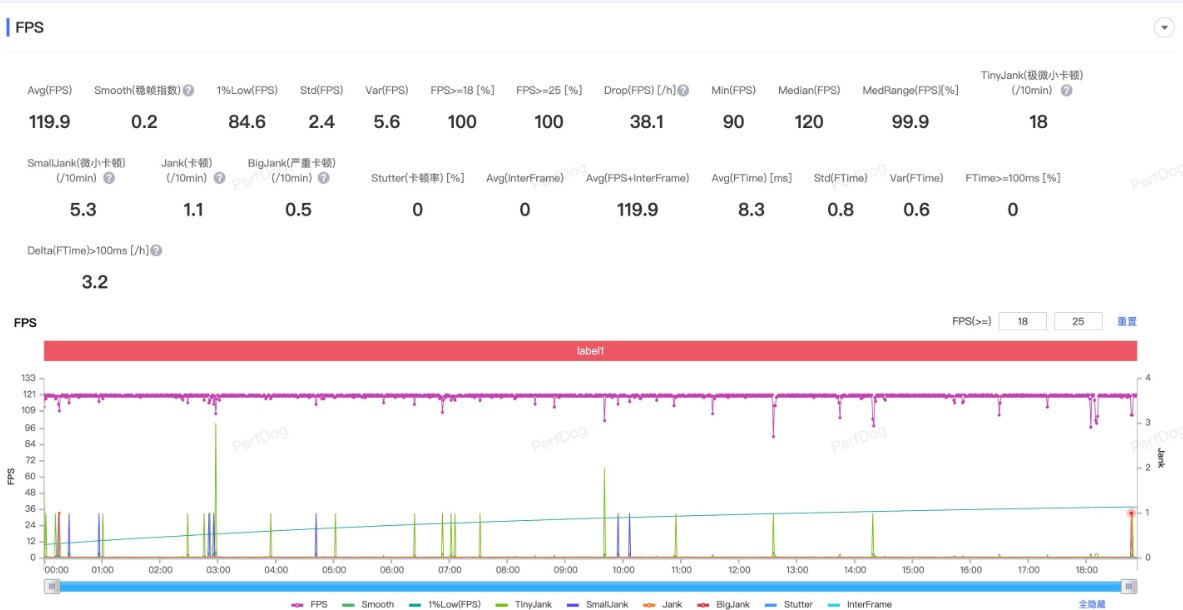Click 重置 reset link

(x=1126, y=321)
